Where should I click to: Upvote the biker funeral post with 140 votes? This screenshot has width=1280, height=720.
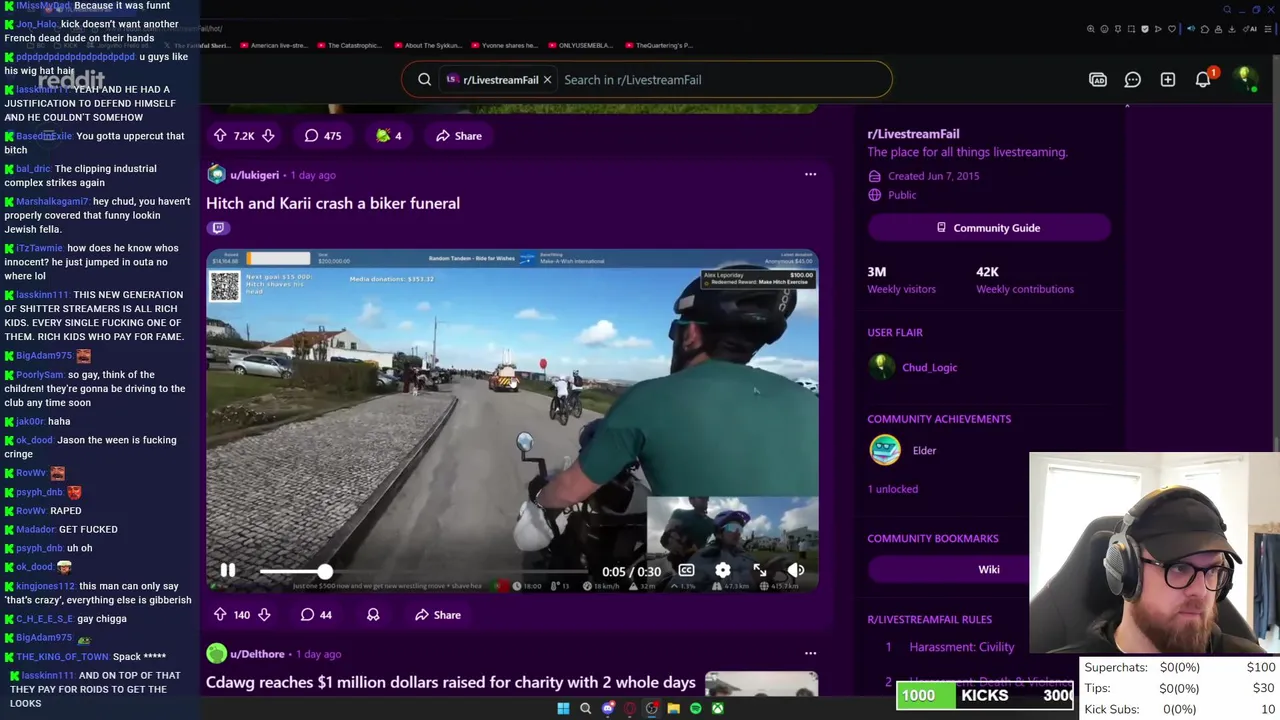[220, 615]
